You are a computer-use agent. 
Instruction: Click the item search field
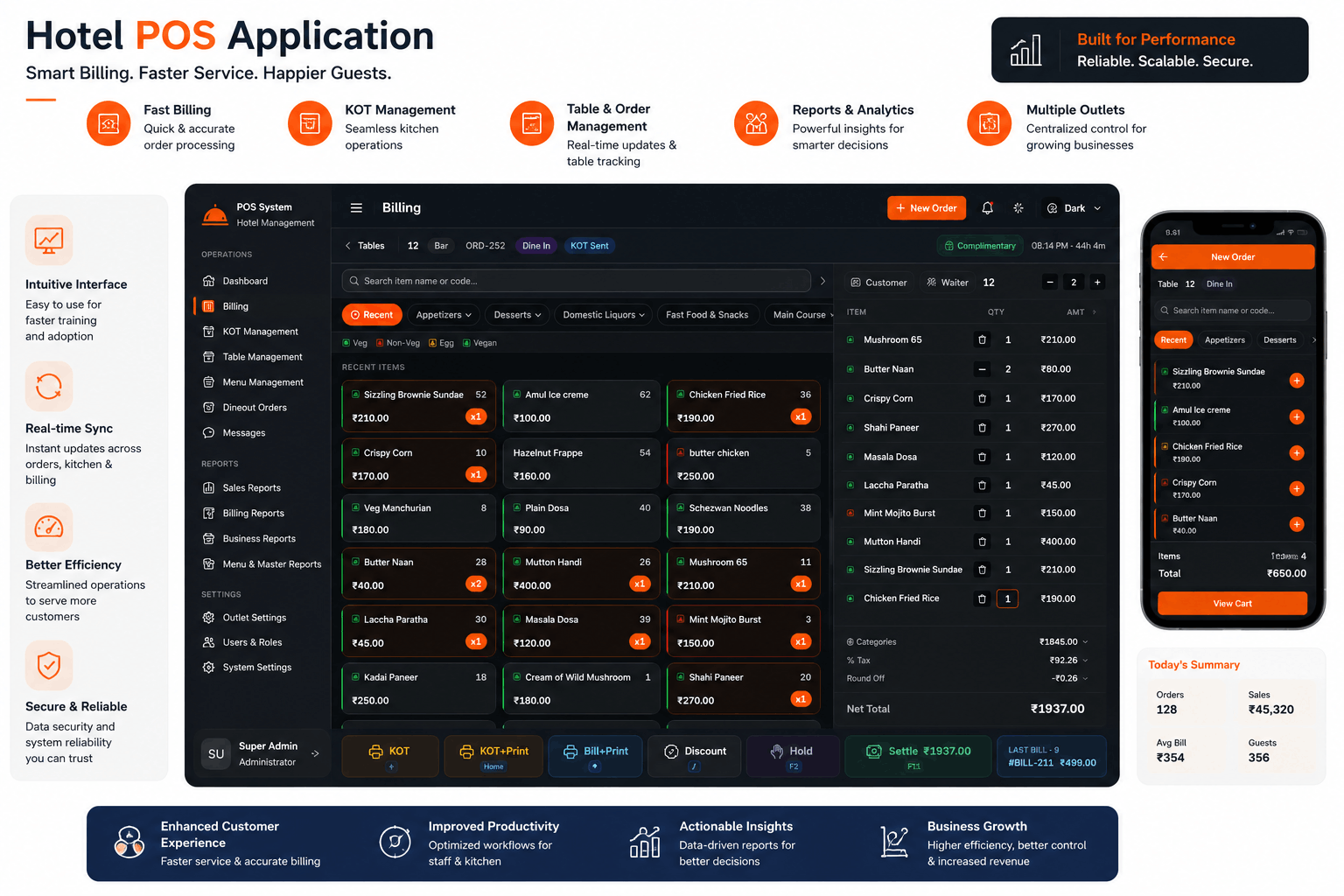[x=576, y=281]
